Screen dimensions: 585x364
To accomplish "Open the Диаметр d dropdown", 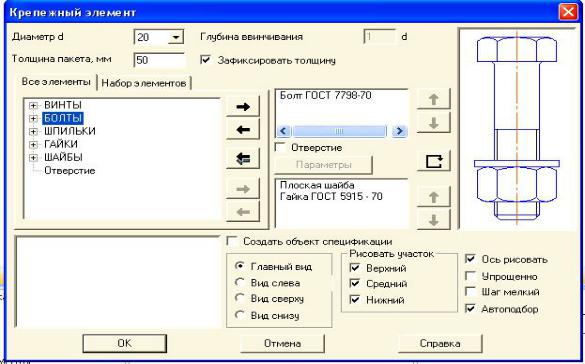I will [x=175, y=37].
